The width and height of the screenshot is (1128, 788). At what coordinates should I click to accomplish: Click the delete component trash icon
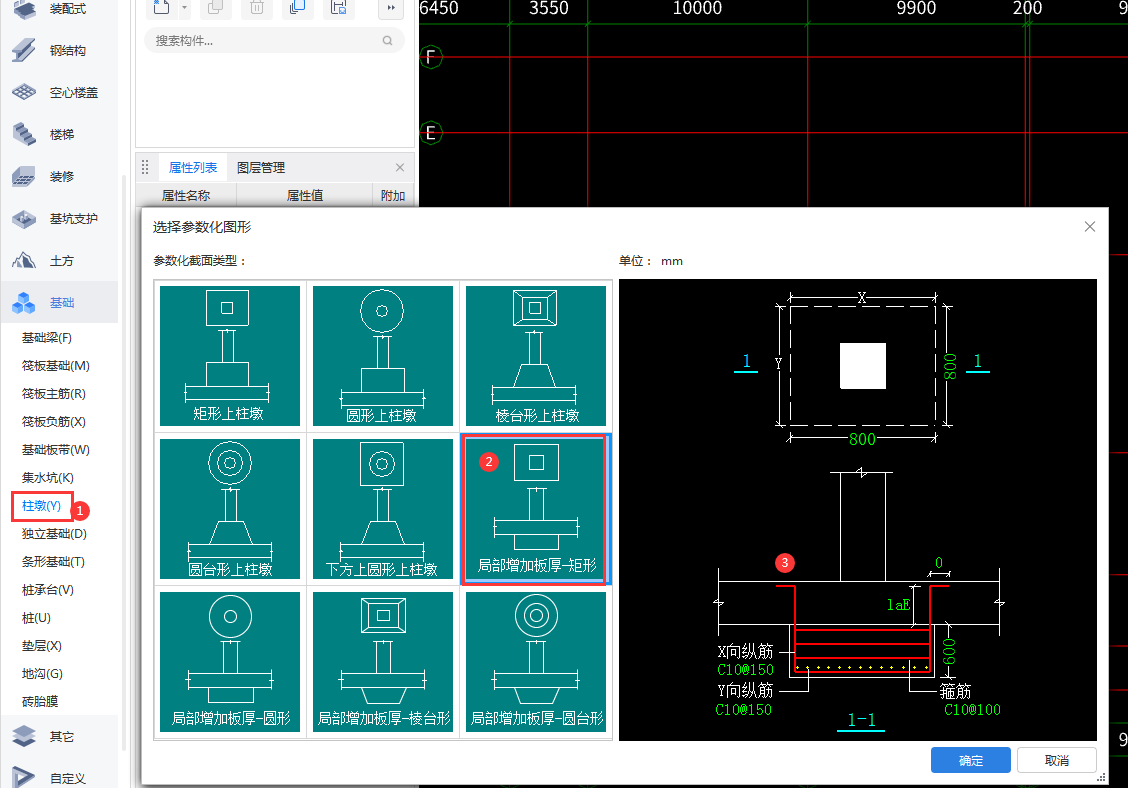(256, 8)
